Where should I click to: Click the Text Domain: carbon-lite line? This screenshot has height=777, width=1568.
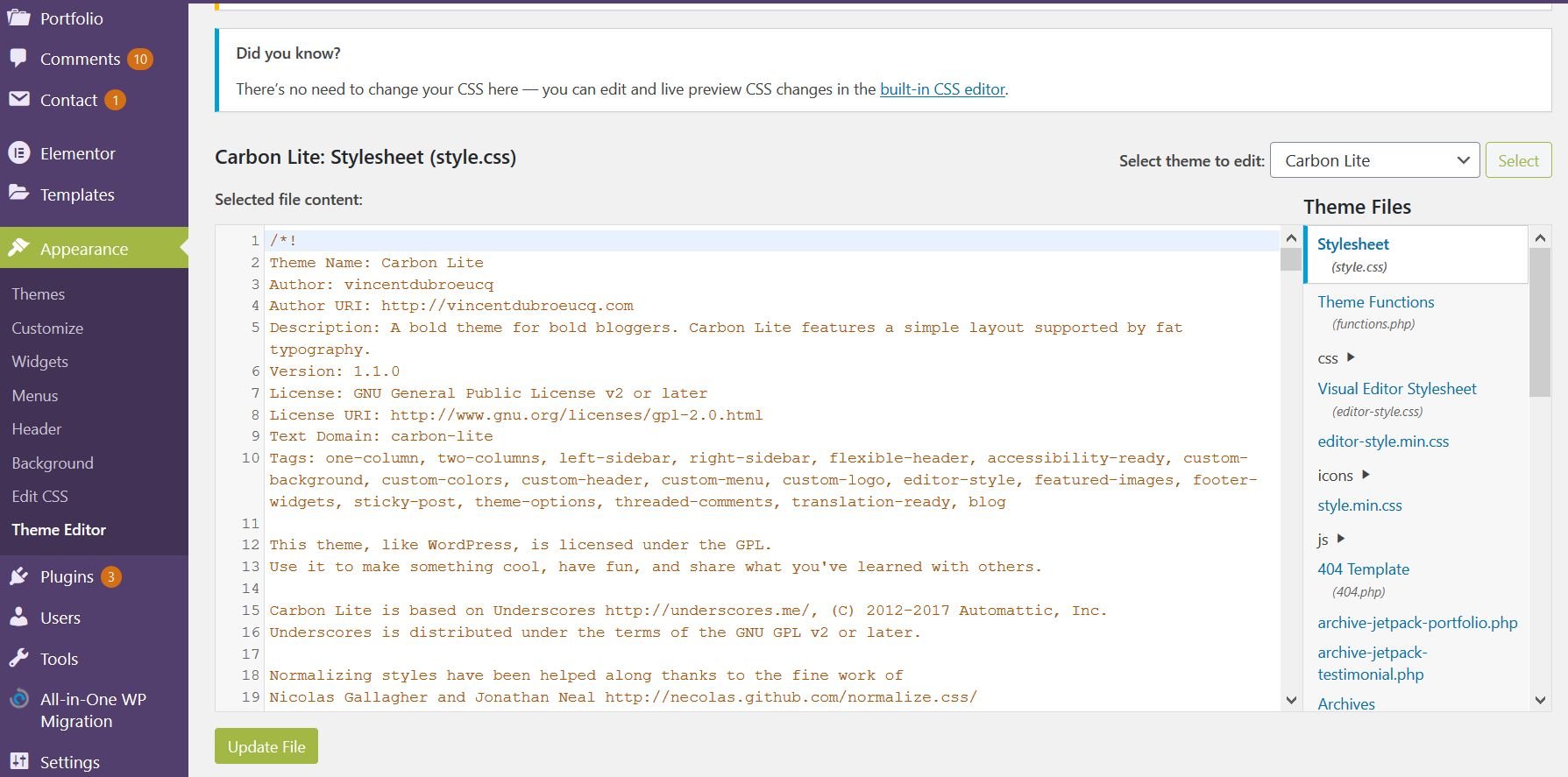click(380, 436)
